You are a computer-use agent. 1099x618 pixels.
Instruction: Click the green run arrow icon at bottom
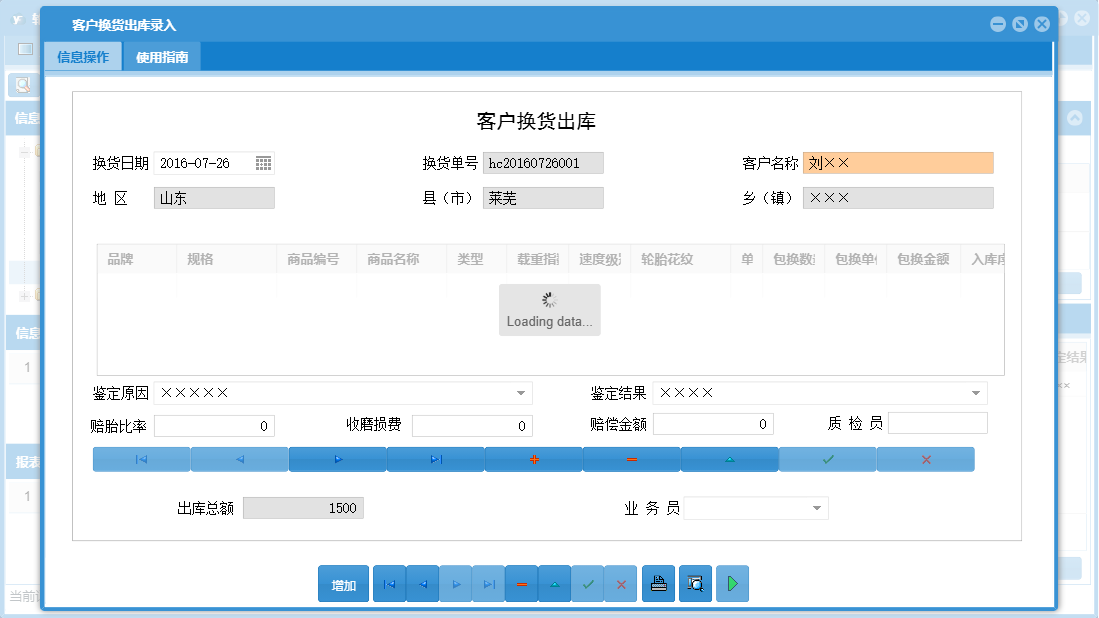click(x=732, y=583)
